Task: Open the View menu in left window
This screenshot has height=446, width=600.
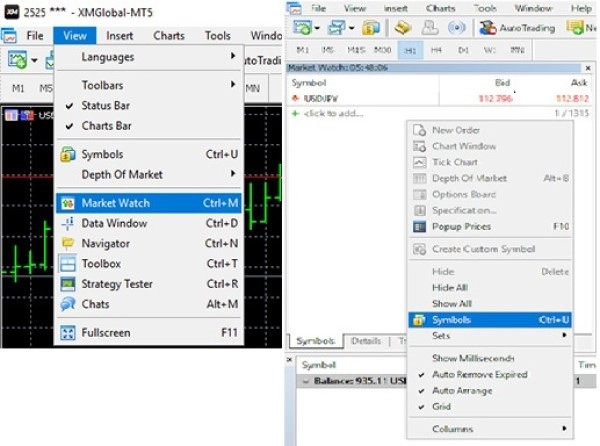Action: [x=75, y=36]
